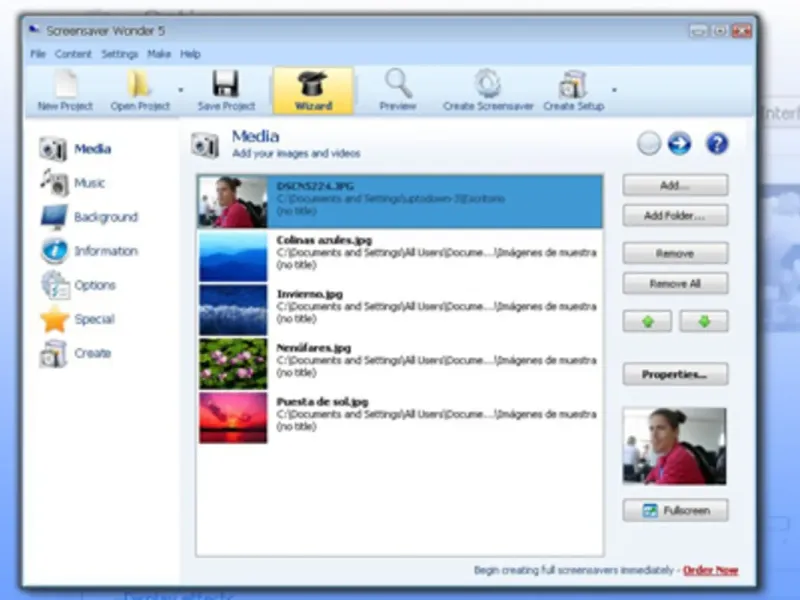800x600 pixels.
Task: Click the blue question mark help icon
Action: tap(716, 143)
